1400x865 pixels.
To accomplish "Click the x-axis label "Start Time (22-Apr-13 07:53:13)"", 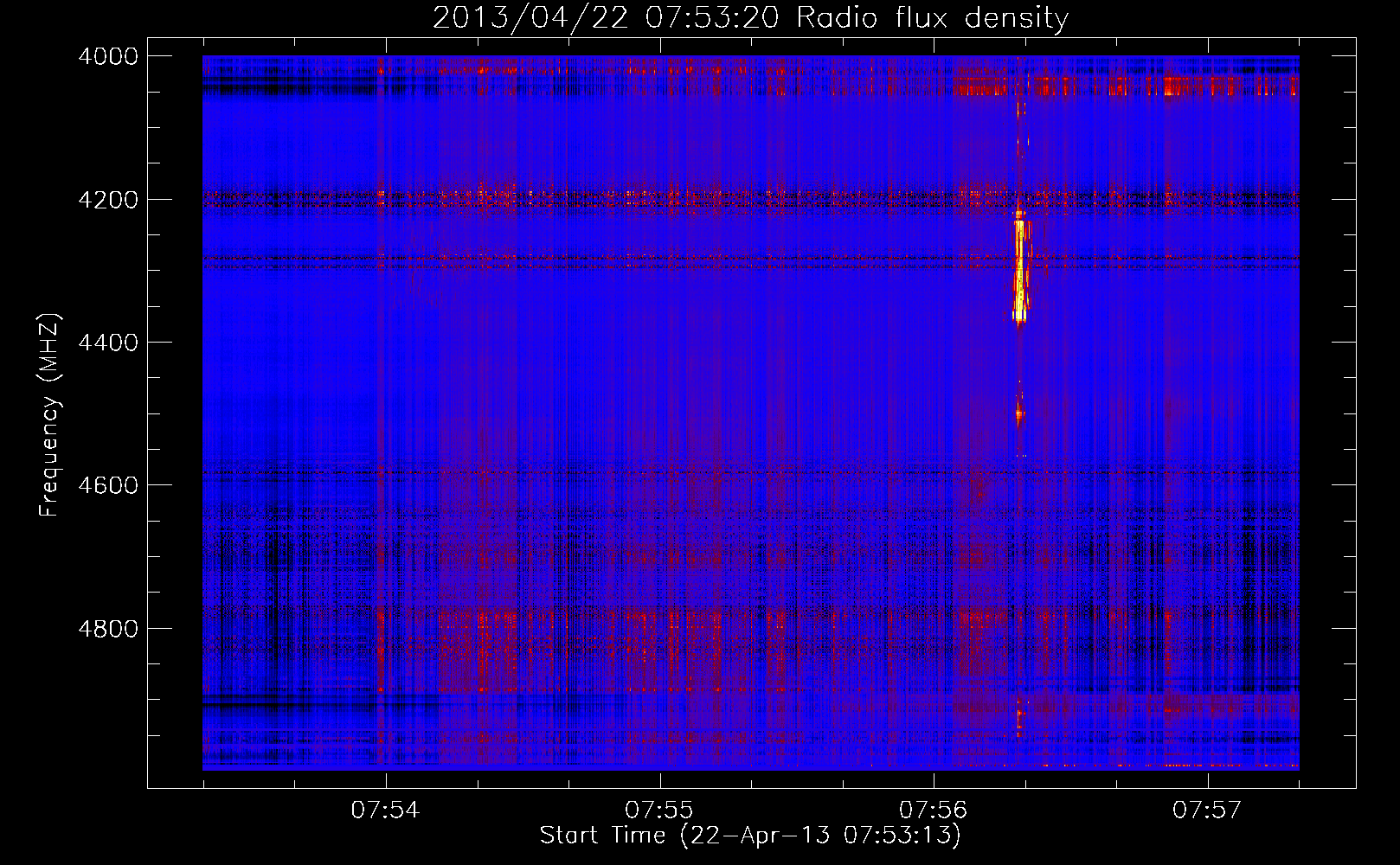I will [x=750, y=835].
